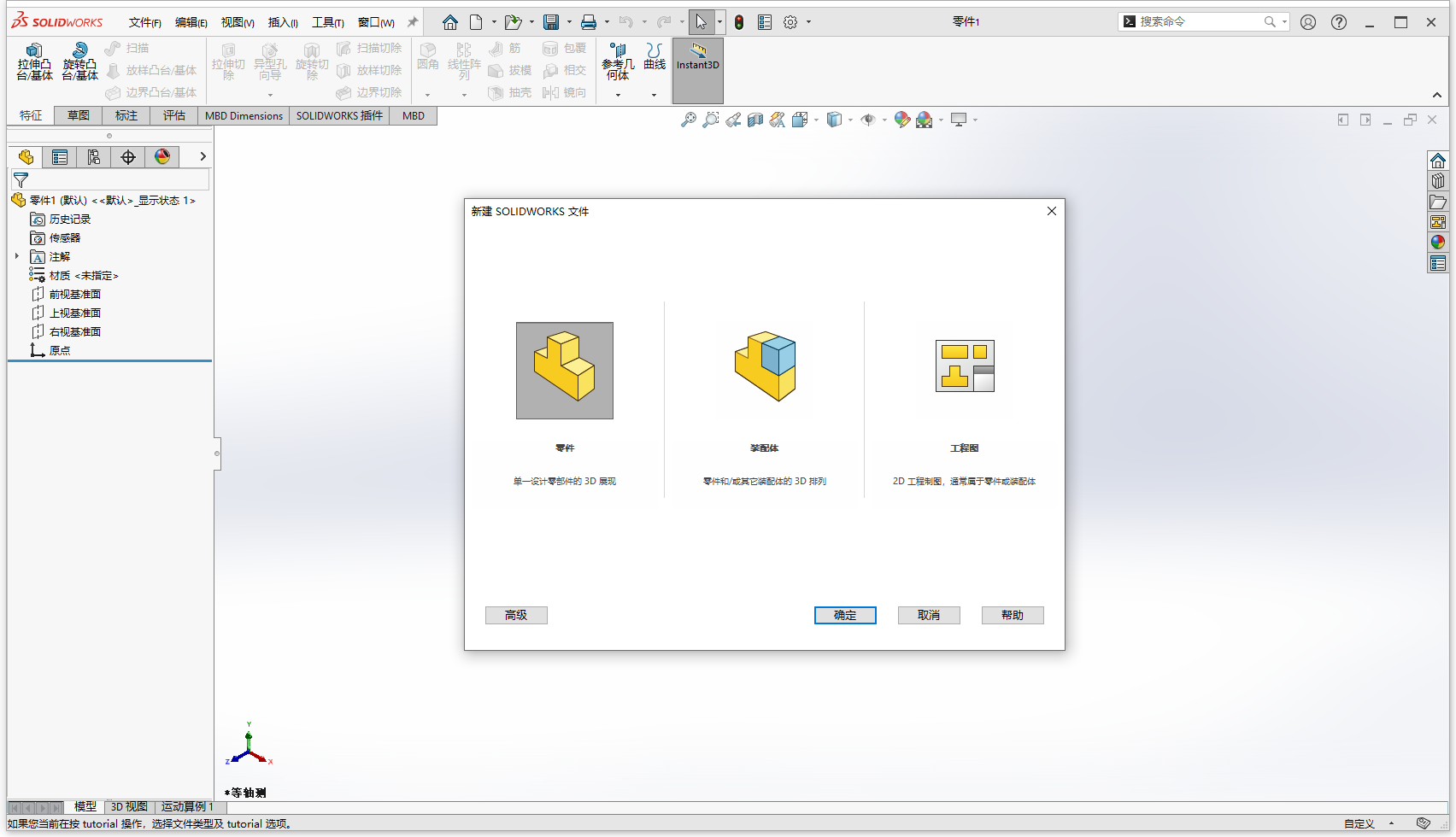Click the search command input field
This screenshot has width=1456, height=837.
tap(1201, 22)
